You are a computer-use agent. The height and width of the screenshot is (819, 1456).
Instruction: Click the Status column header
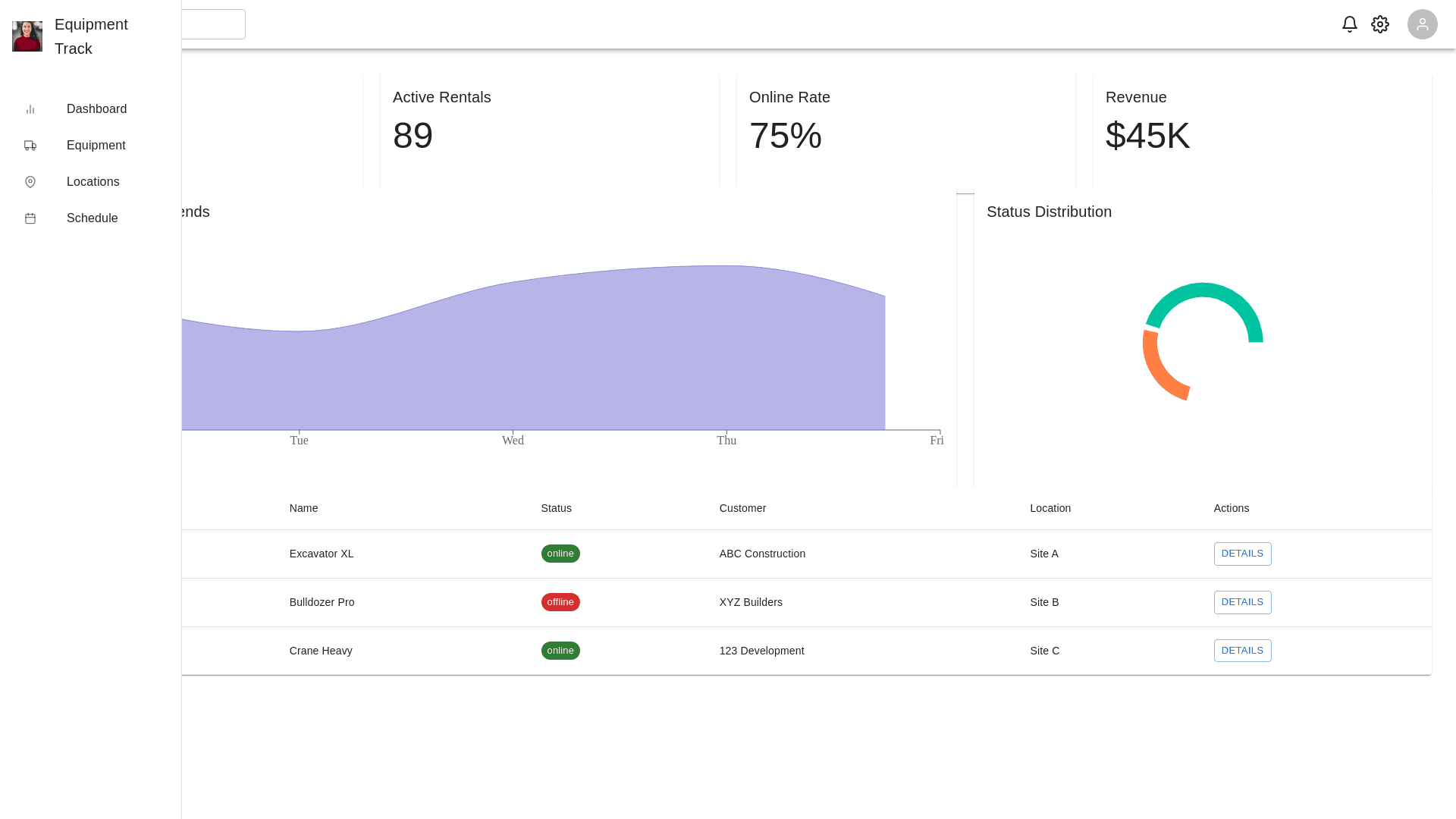pos(556,508)
